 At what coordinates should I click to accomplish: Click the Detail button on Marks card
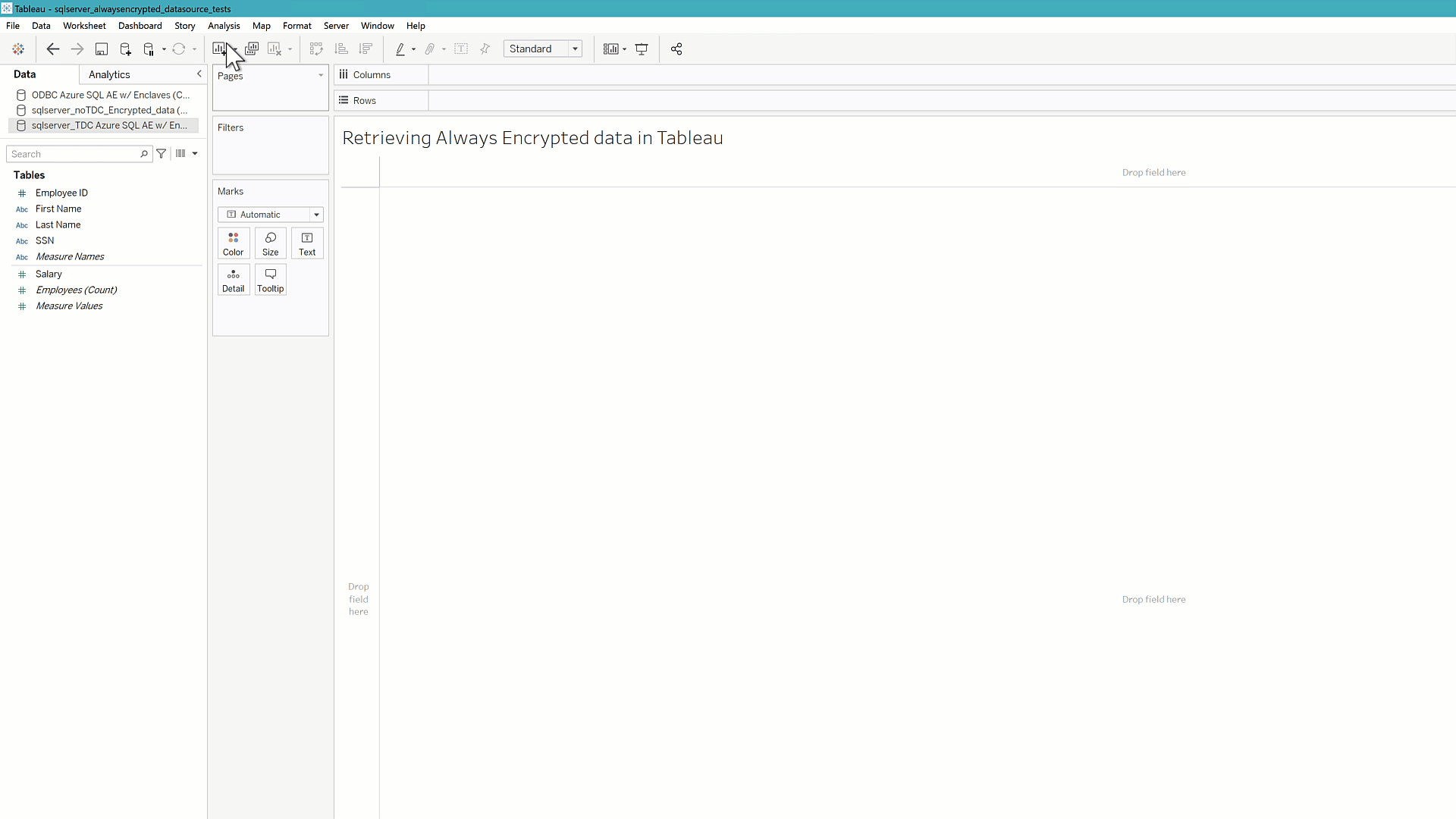click(234, 280)
